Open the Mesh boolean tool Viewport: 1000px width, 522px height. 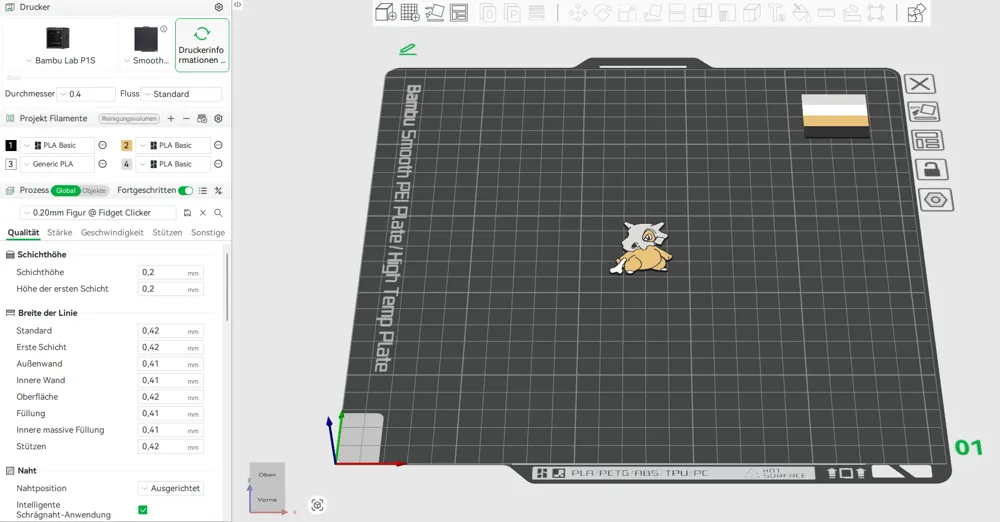(702, 12)
